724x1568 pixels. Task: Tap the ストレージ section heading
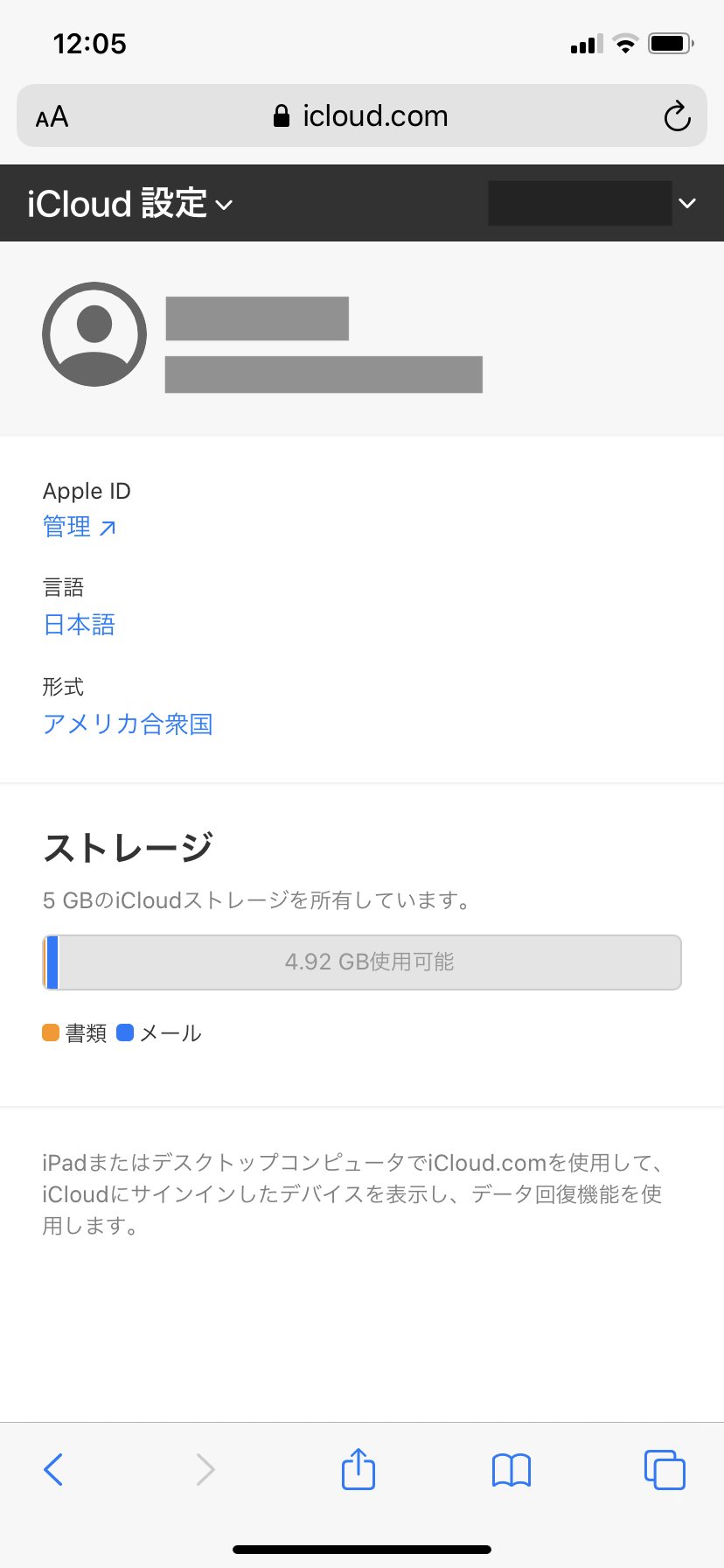coord(128,847)
